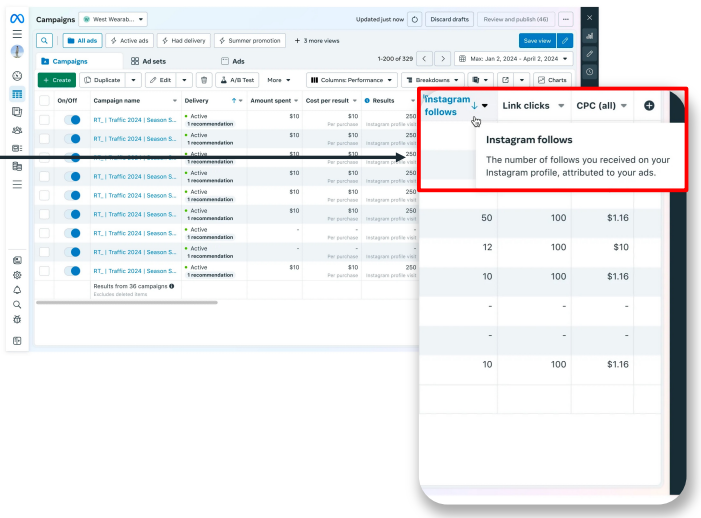Viewport: 701px width, 518px height.
Task: Click the Duplicate button
Action: click(x=102, y=80)
